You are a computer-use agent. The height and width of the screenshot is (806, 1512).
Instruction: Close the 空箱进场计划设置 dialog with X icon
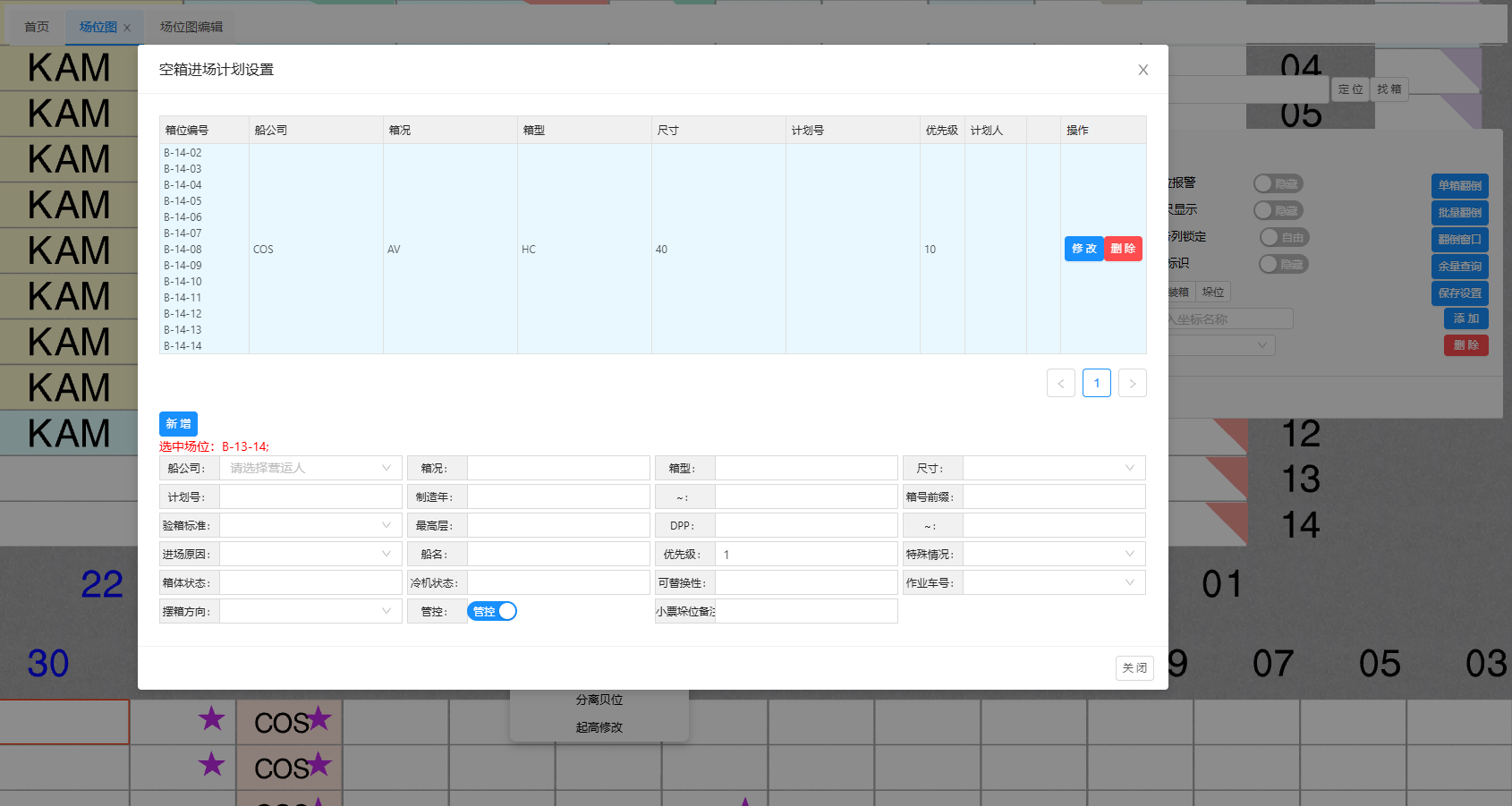(1142, 70)
